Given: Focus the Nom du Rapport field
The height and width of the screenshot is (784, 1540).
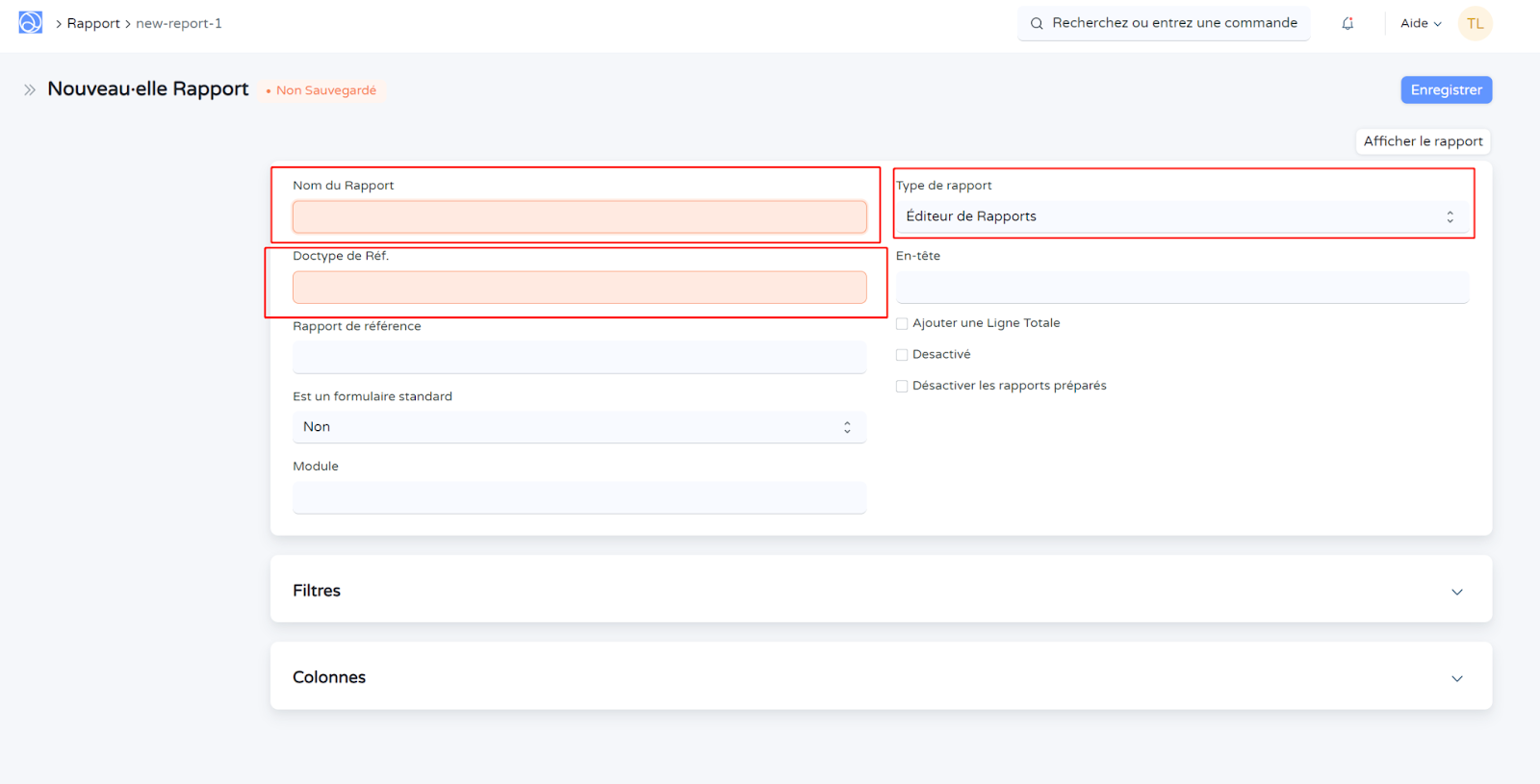Looking at the screenshot, I should tap(578, 217).
